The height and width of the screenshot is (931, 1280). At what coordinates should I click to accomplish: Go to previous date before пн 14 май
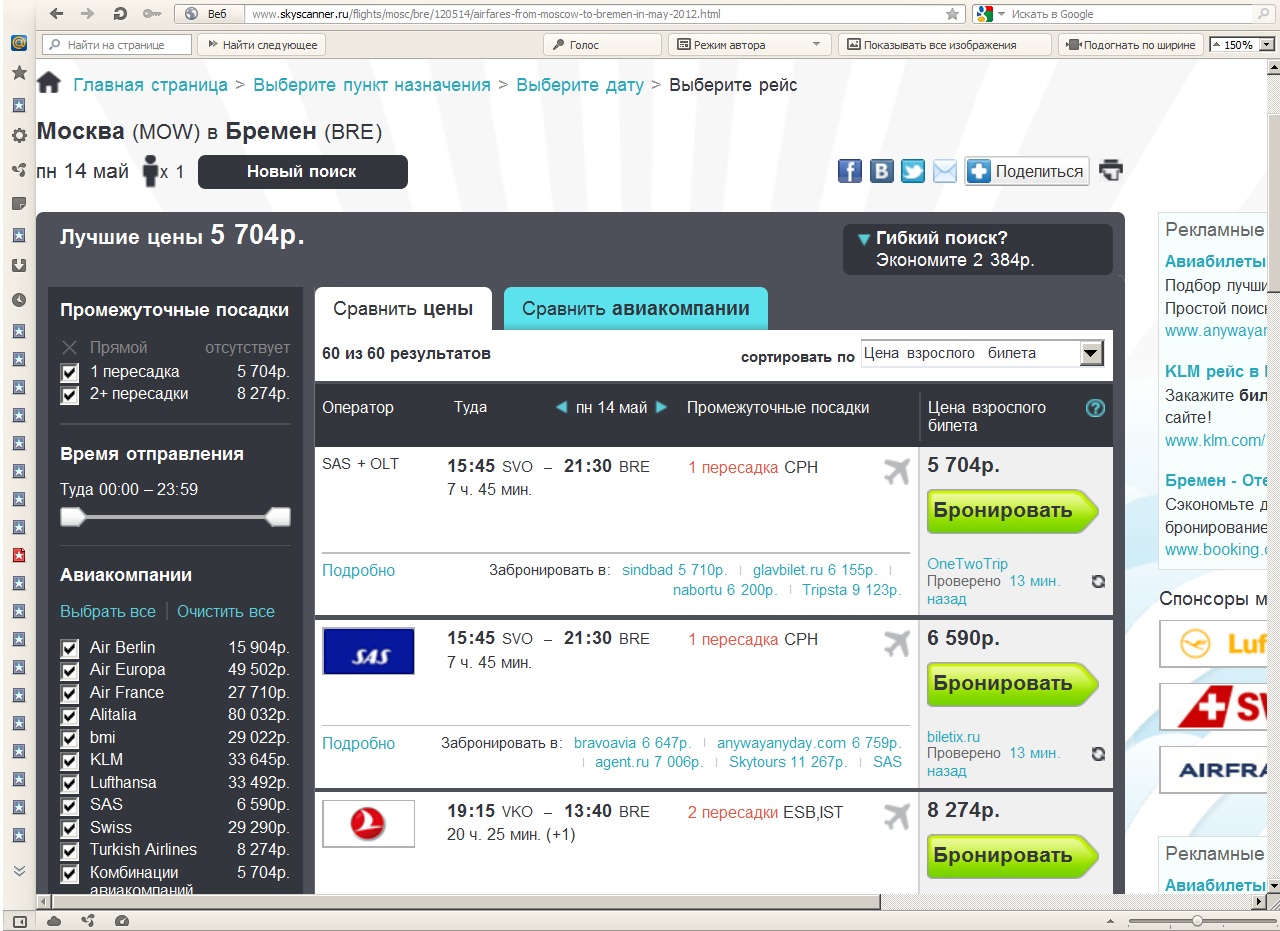point(561,407)
